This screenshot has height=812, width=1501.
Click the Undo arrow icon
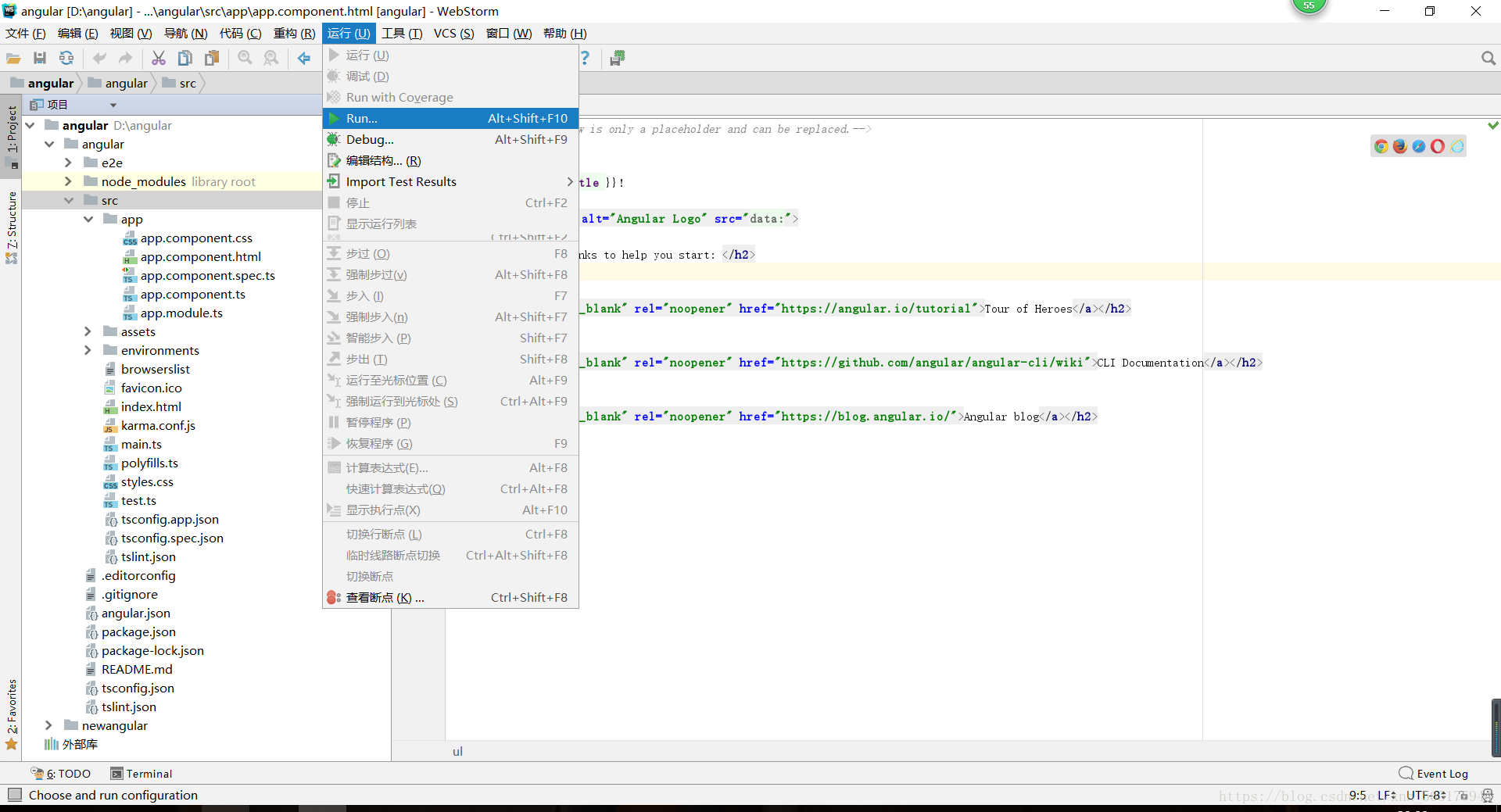pyautogui.click(x=99, y=58)
